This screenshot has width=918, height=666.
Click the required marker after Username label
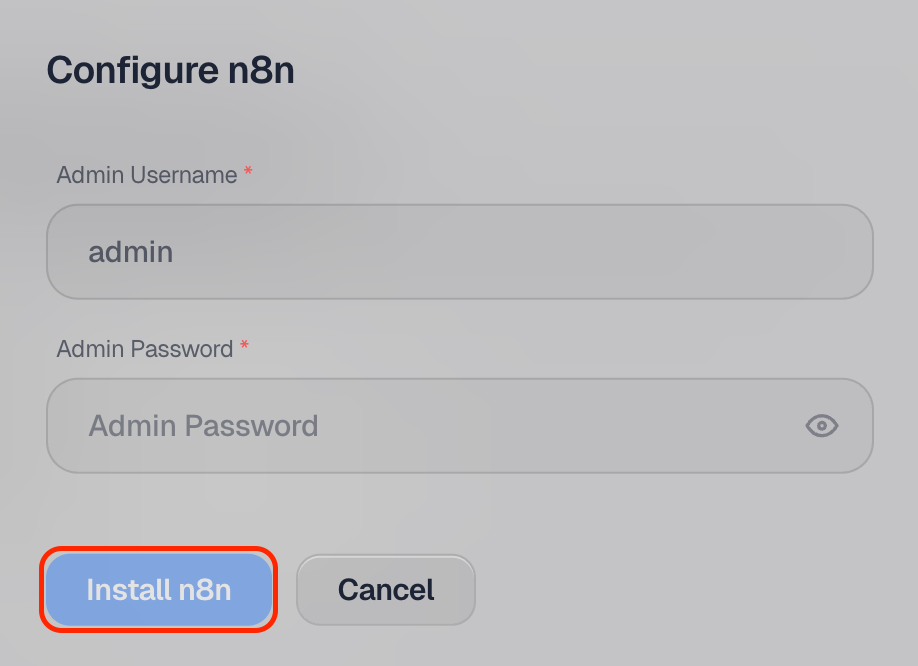248,171
